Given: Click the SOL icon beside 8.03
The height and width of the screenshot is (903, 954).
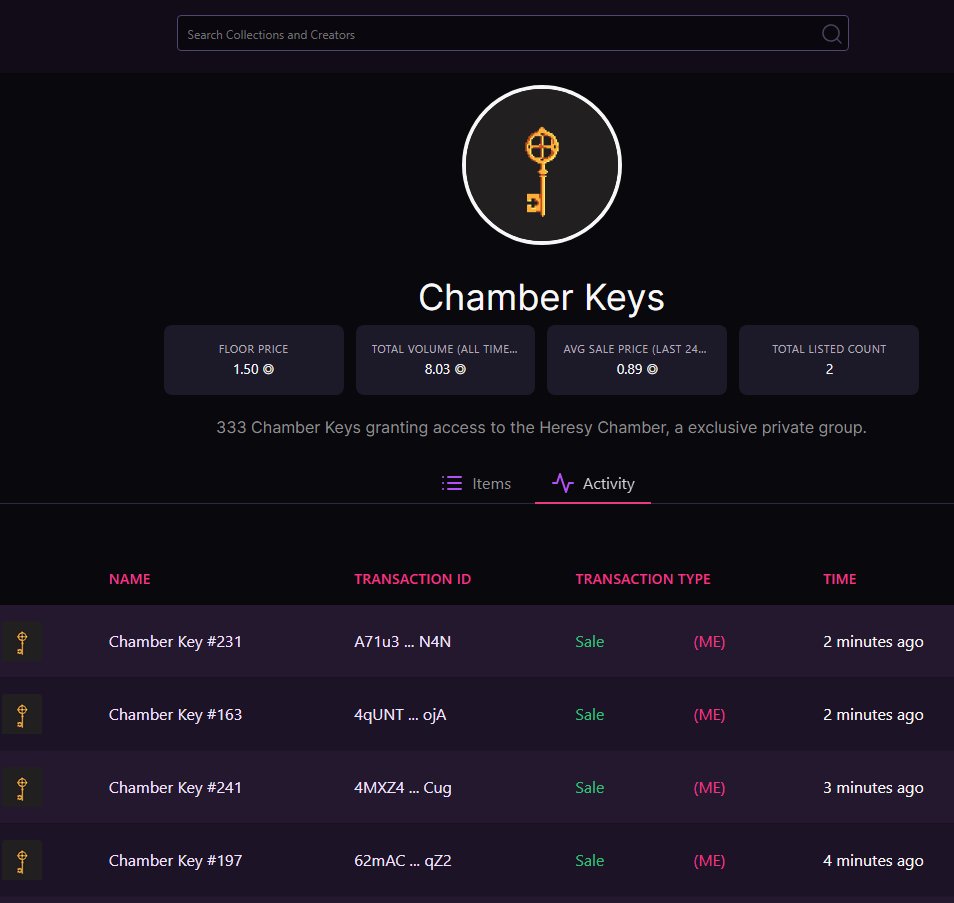Looking at the screenshot, I should (461, 369).
